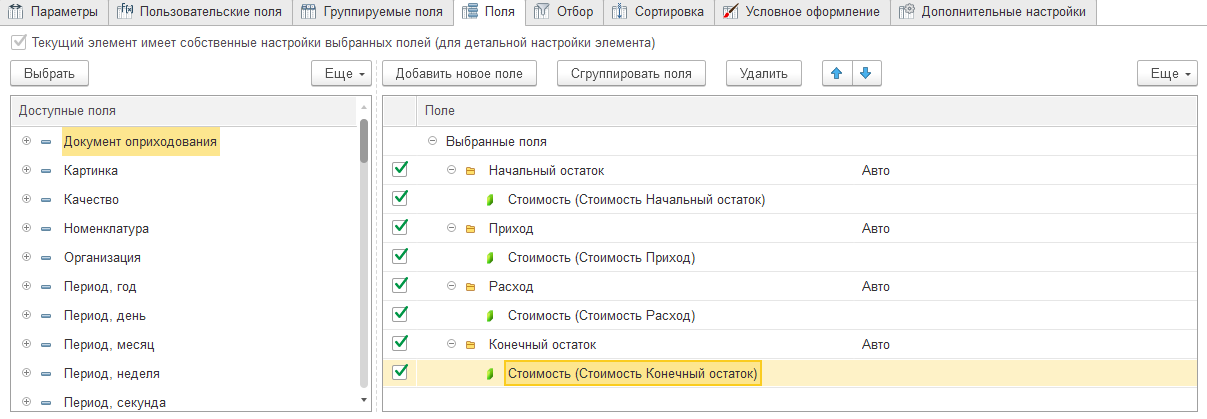Click Добавить новое поле button
Screen dimensions: 1207x419
[x=459, y=73]
